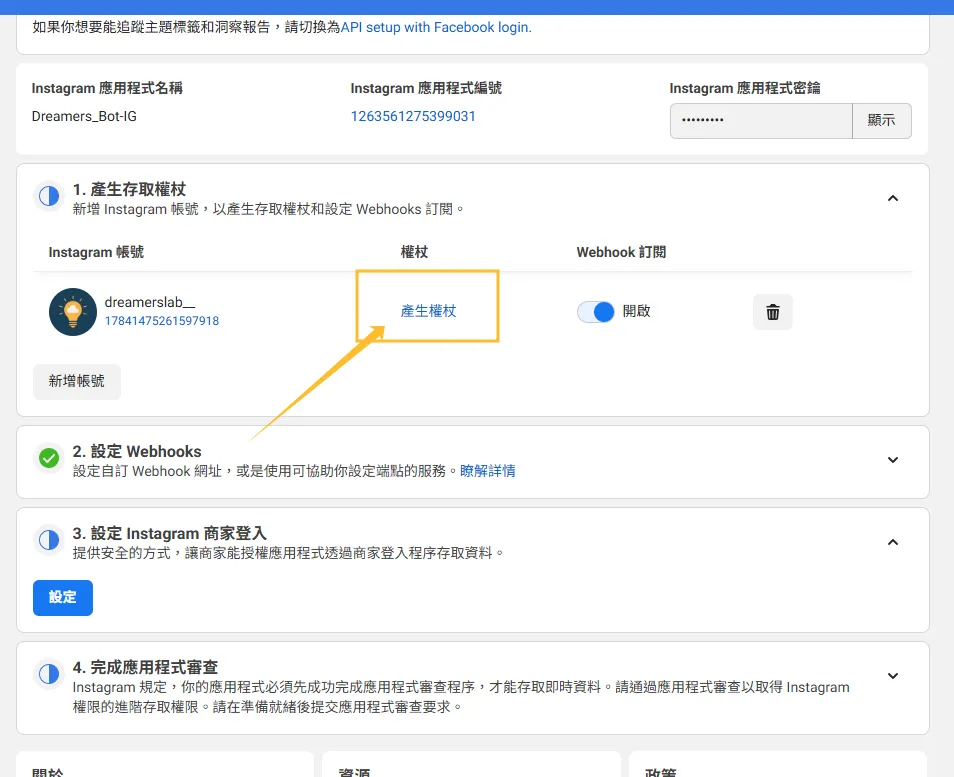
Task: Collapse the 產生存取權杖 section
Action: click(x=893, y=198)
